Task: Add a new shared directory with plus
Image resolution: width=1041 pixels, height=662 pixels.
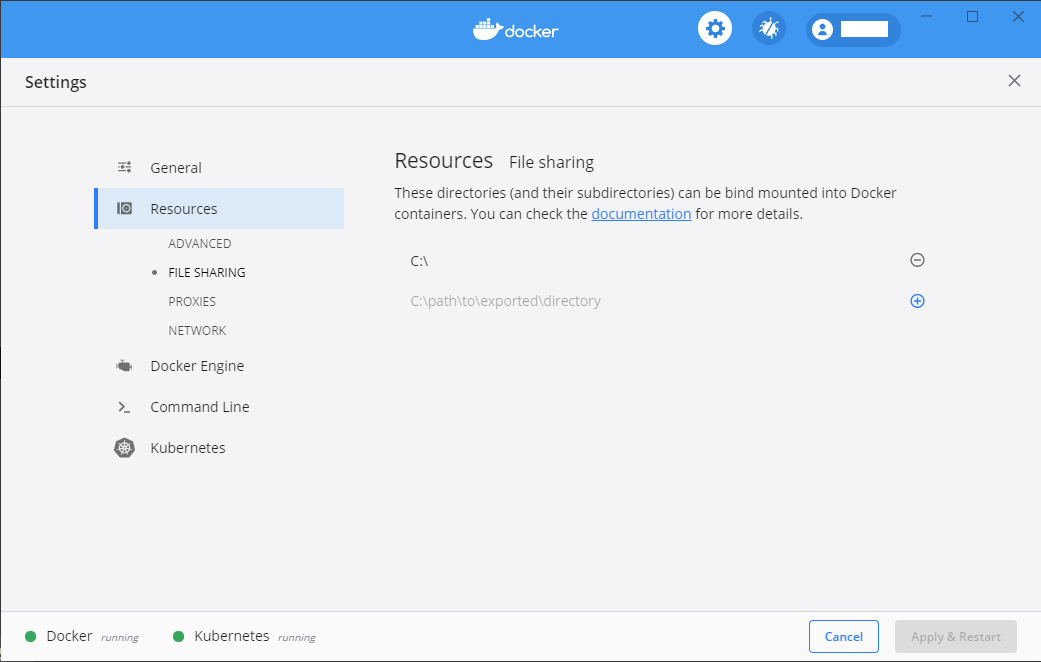Action: pos(917,301)
